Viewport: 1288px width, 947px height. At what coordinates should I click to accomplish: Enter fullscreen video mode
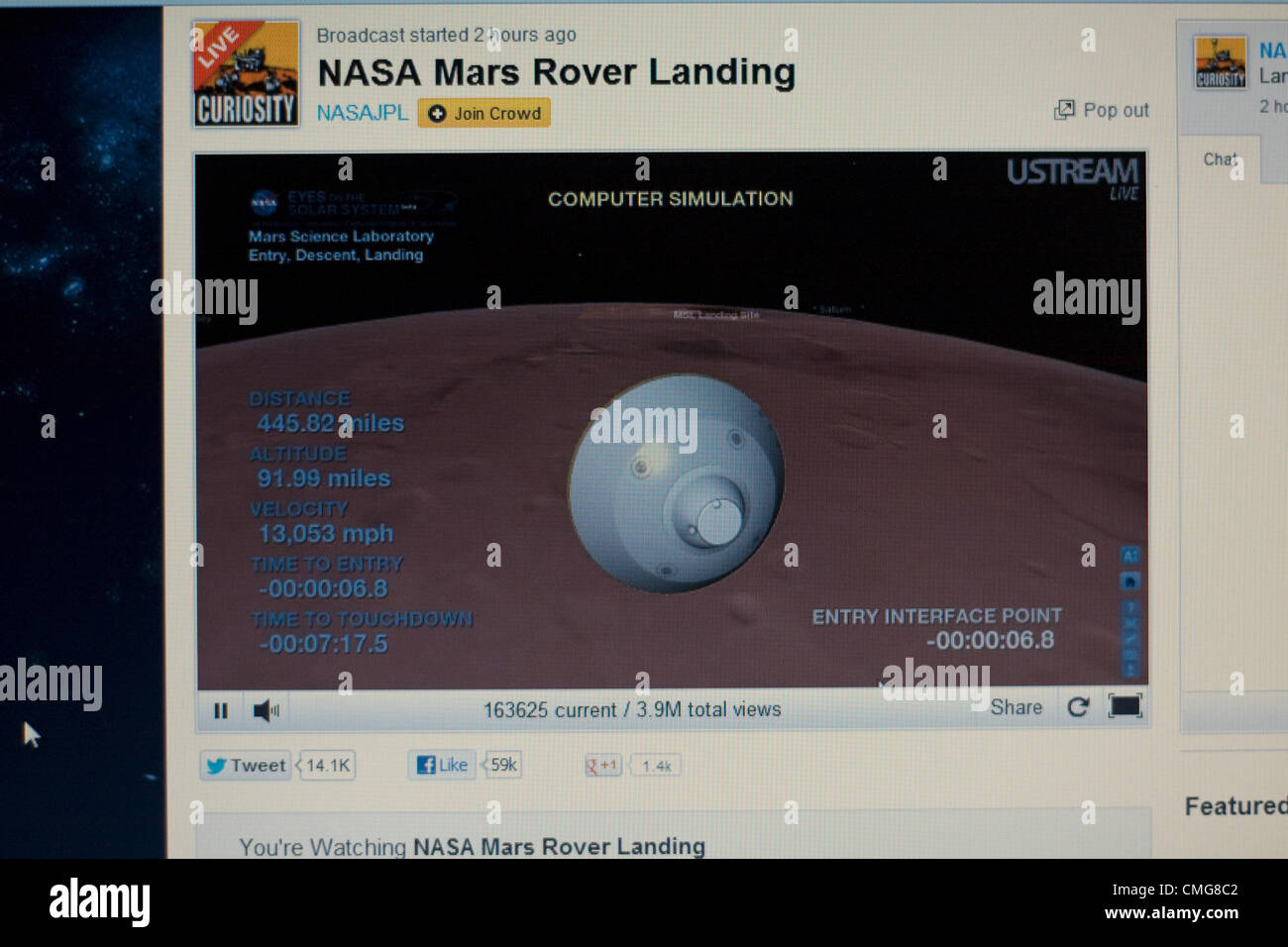1125,705
